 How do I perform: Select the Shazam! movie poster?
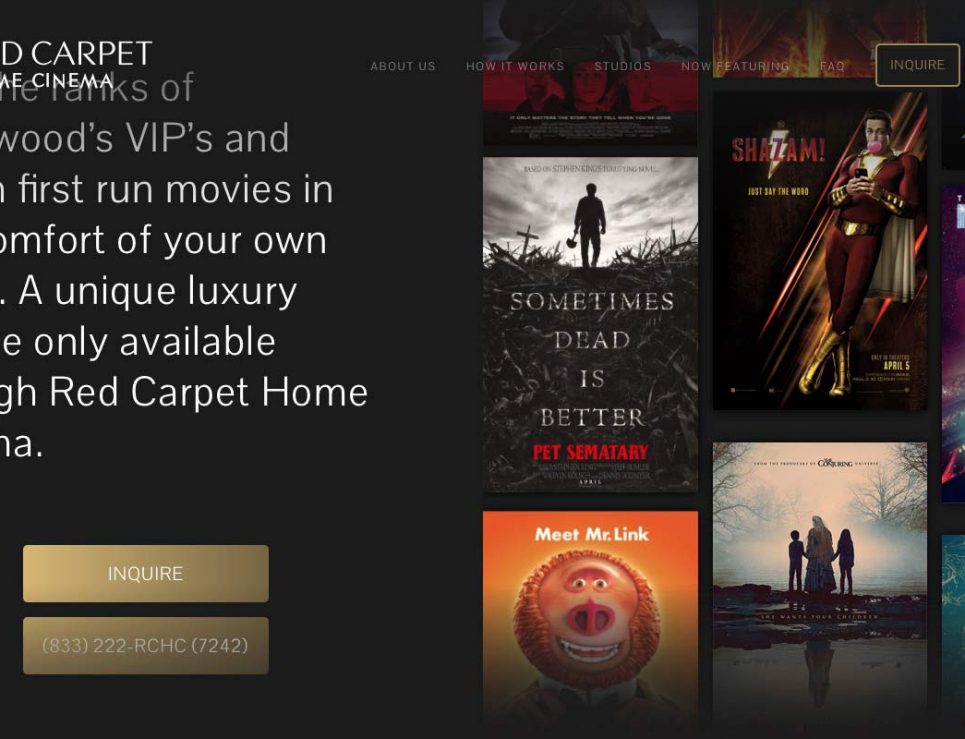(x=820, y=251)
